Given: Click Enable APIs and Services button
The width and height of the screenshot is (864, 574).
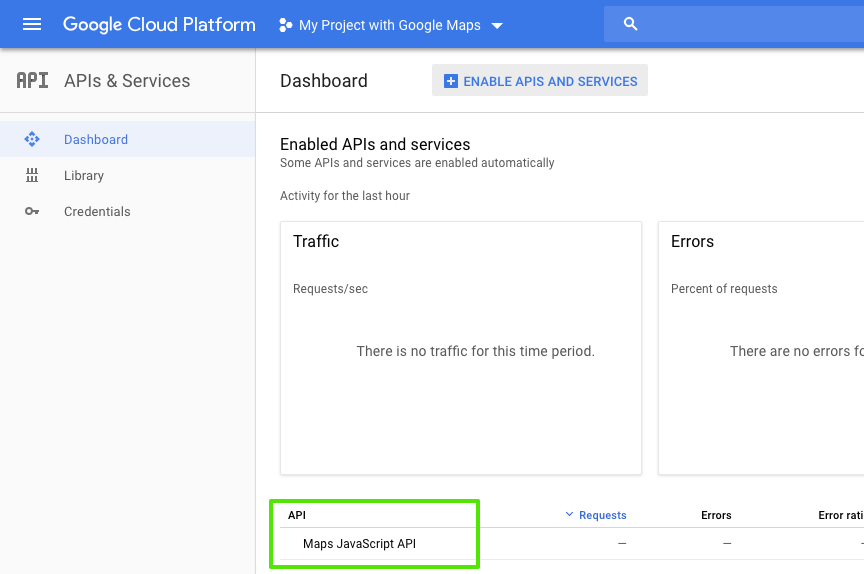Looking at the screenshot, I should pos(540,81).
